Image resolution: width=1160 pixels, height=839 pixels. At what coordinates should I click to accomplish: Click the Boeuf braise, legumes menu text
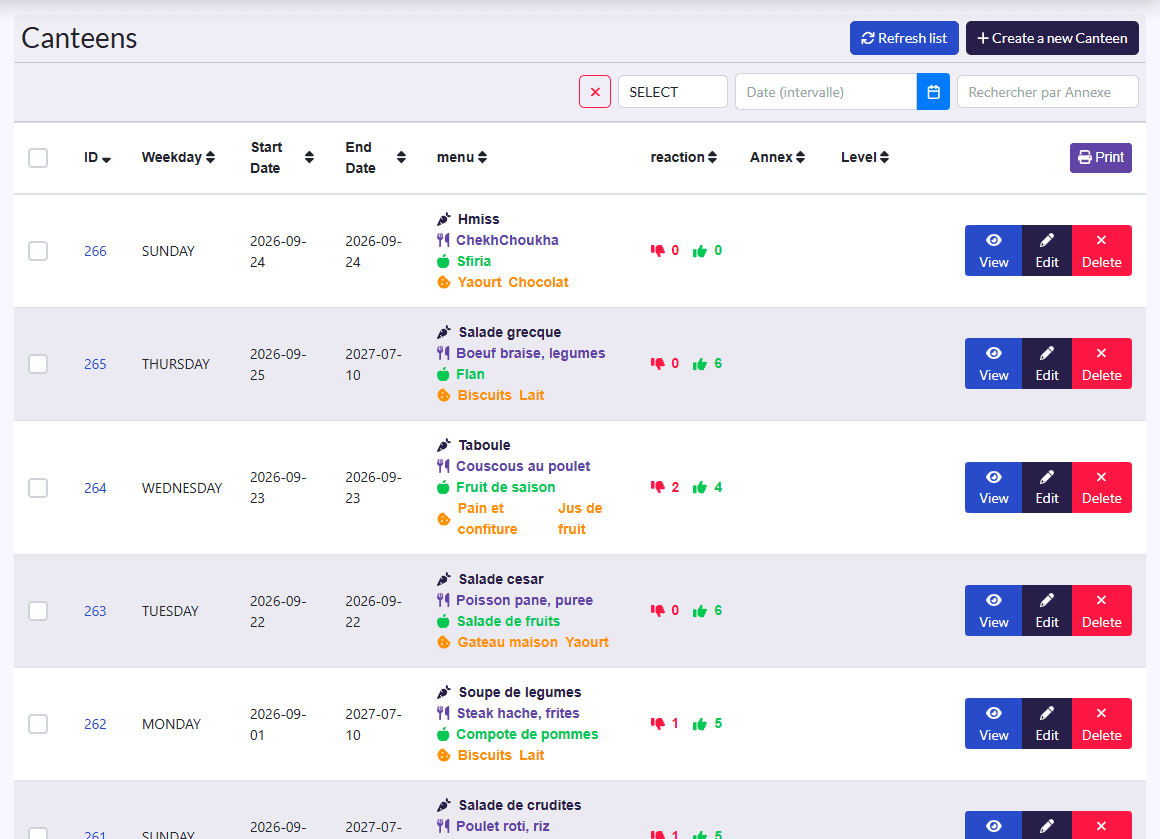(530, 353)
